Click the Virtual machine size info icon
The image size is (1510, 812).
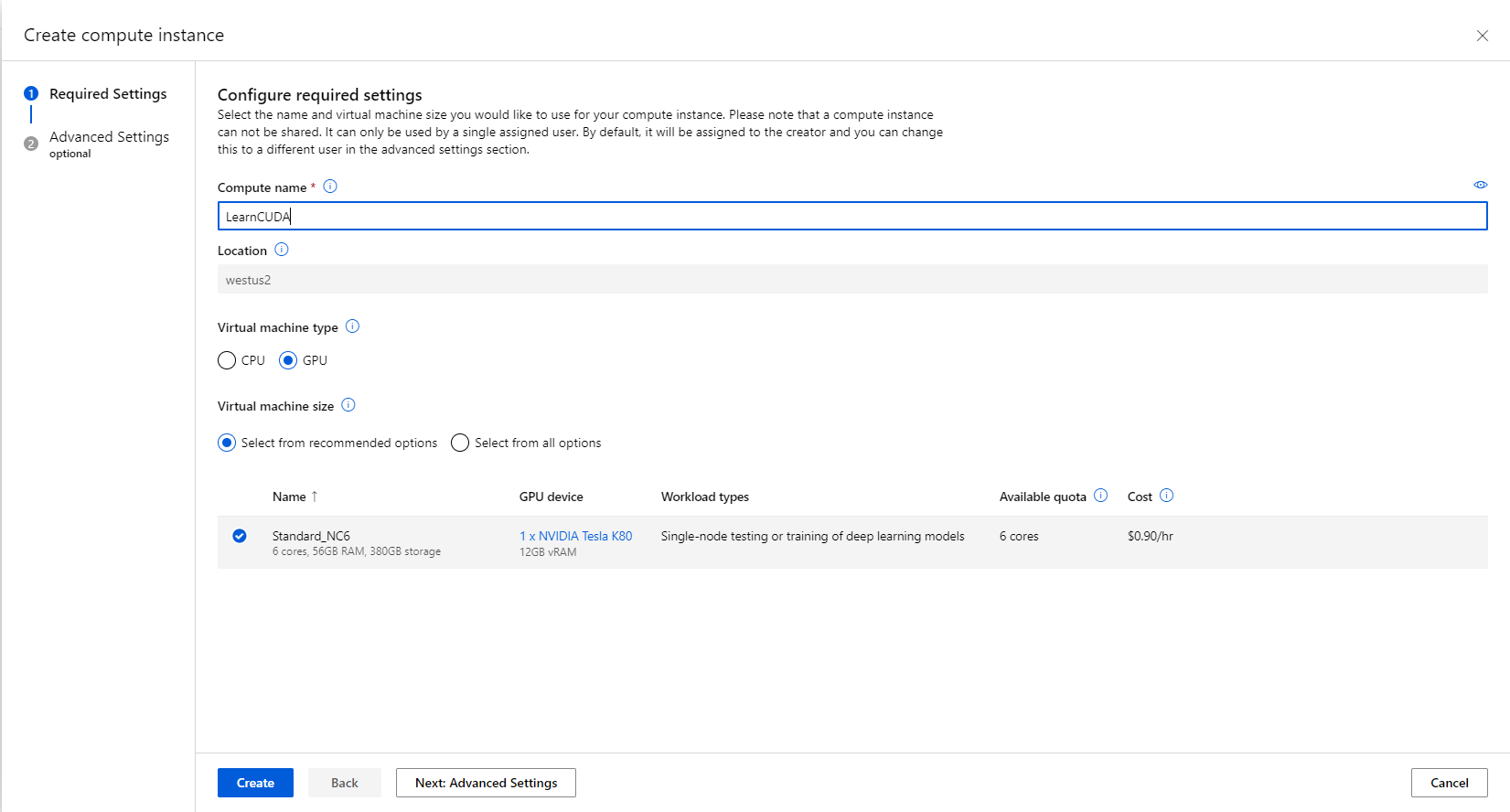(x=348, y=405)
